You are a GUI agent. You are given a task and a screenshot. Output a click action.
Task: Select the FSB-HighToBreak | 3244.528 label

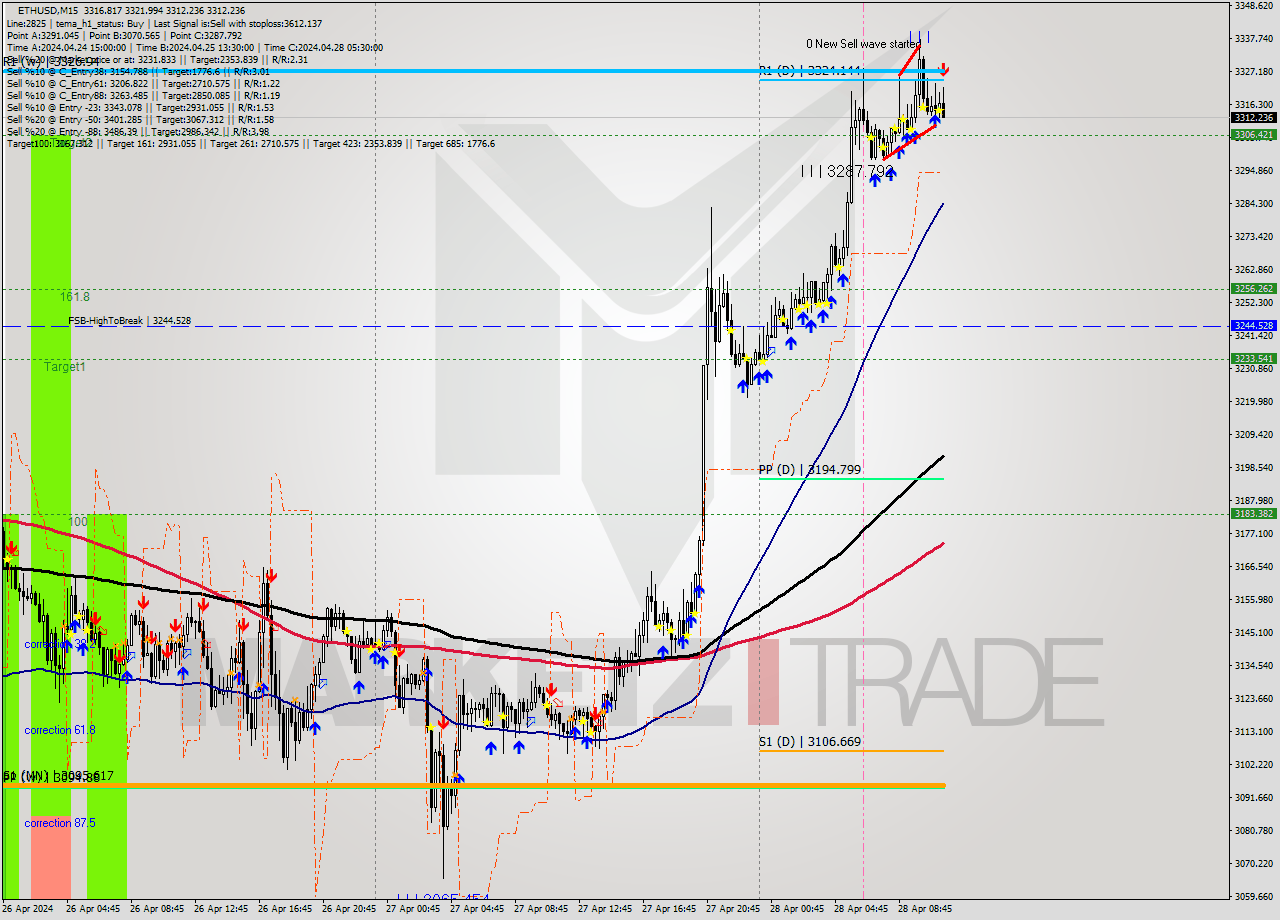click(x=129, y=321)
